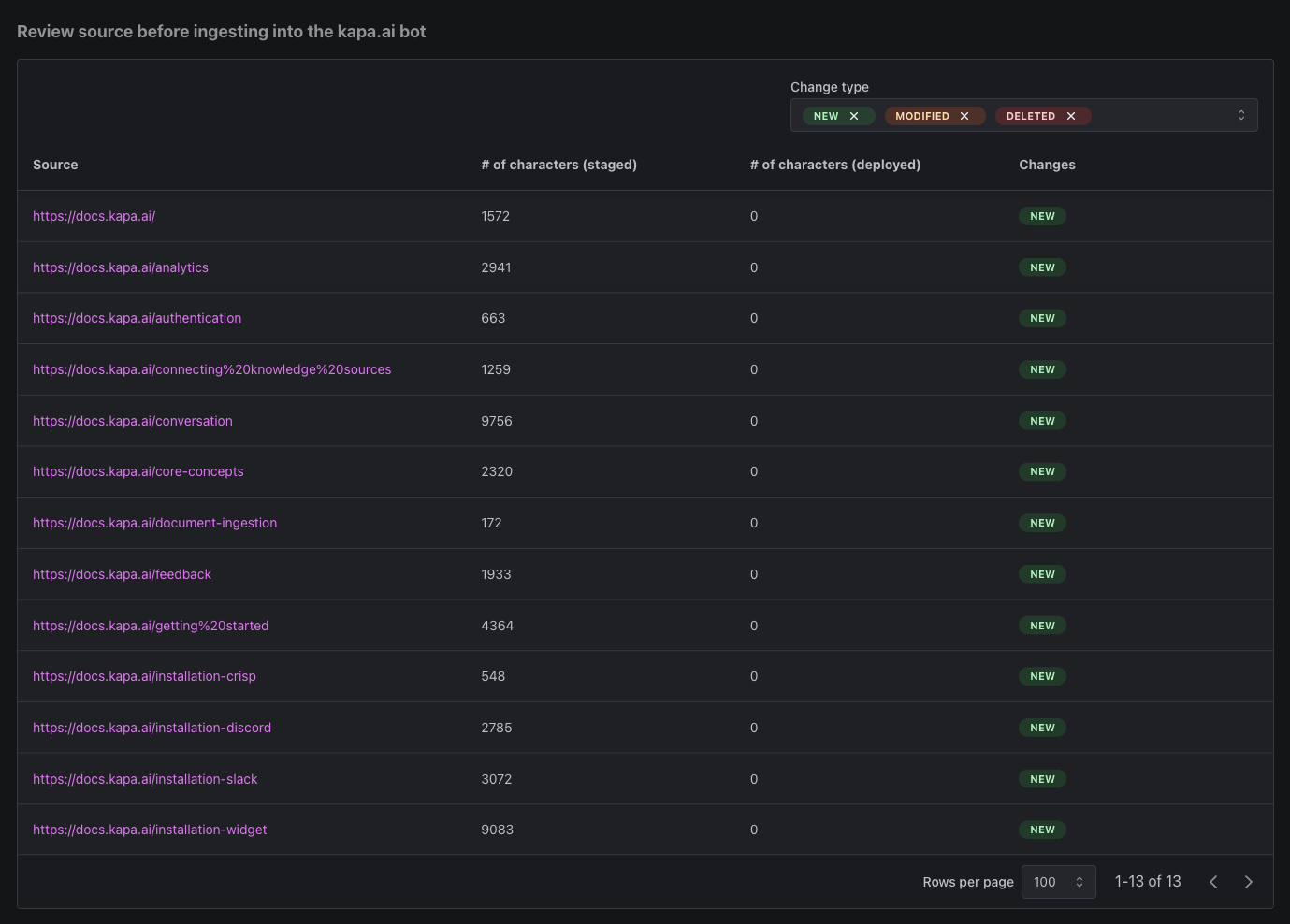
Task: Click the # of characters (deployed) header
Action: [835, 165]
